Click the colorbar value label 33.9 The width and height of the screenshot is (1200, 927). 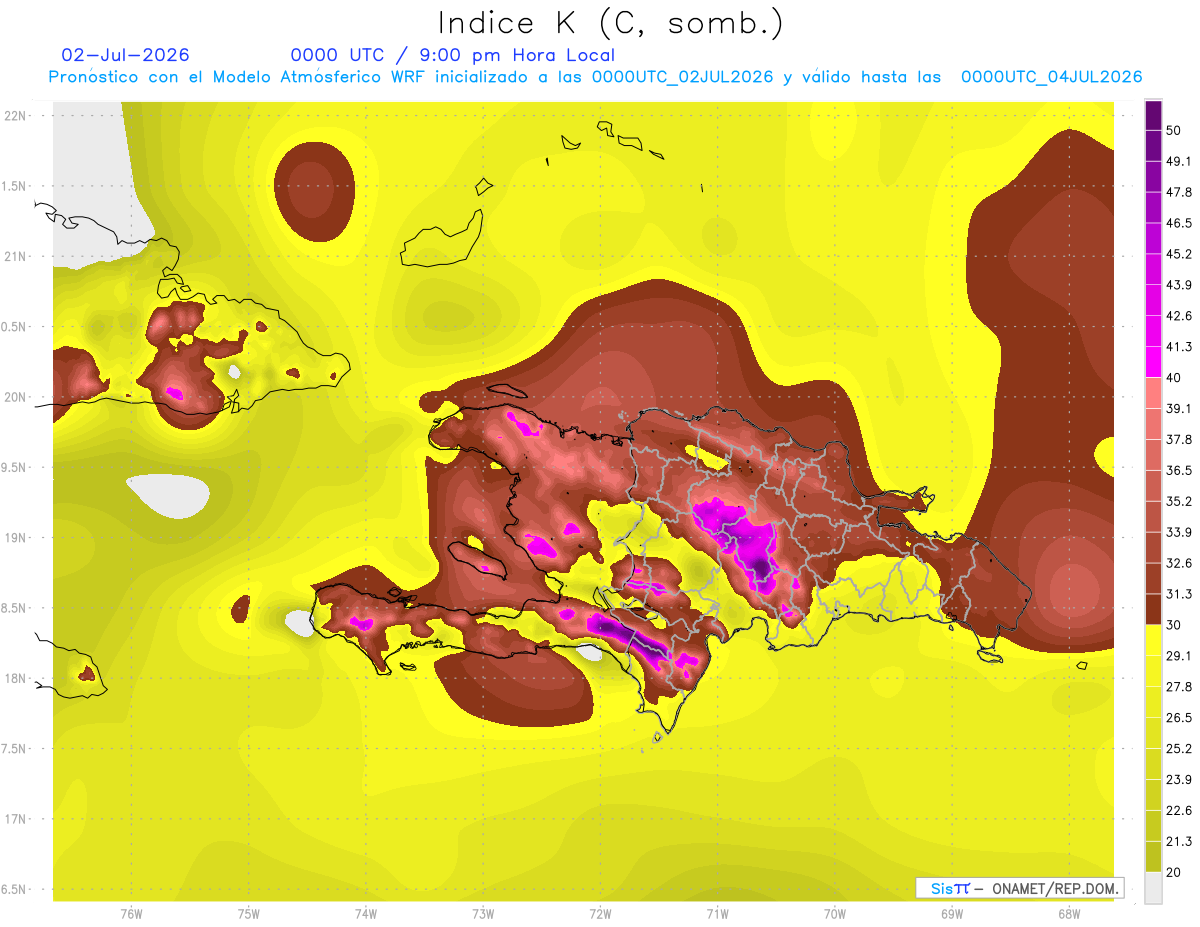pos(1179,532)
